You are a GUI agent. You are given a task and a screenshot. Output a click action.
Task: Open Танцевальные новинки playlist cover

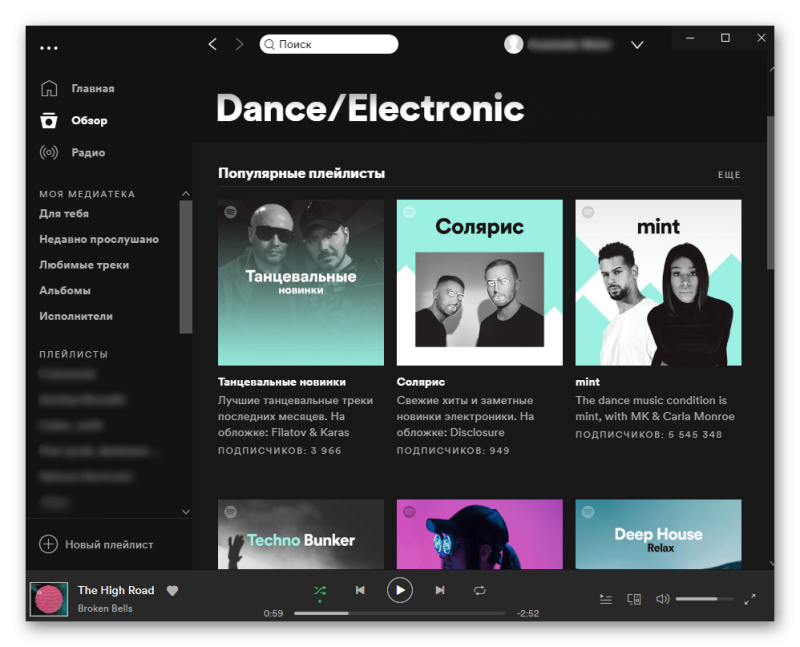301,283
